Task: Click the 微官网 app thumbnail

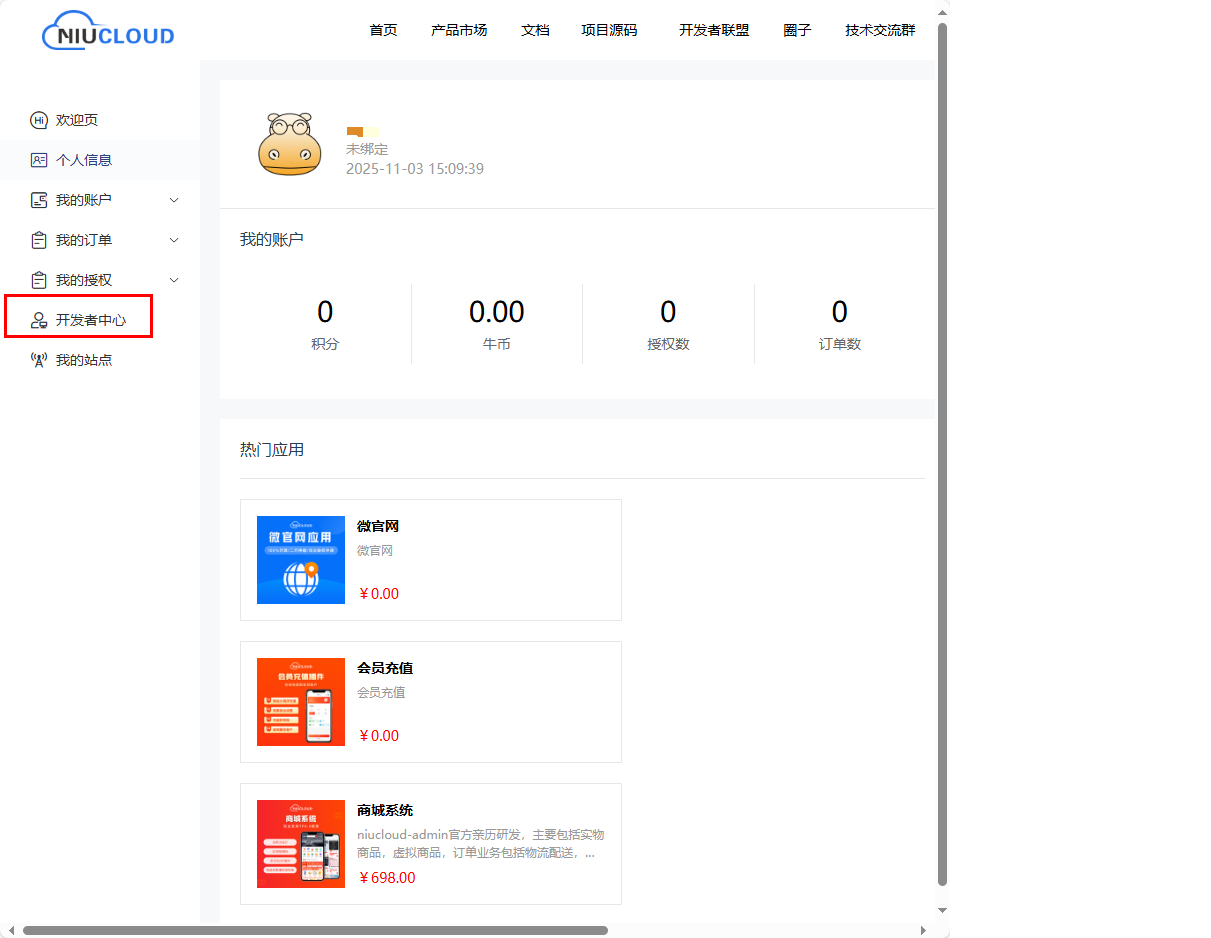Action: tap(301, 560)
